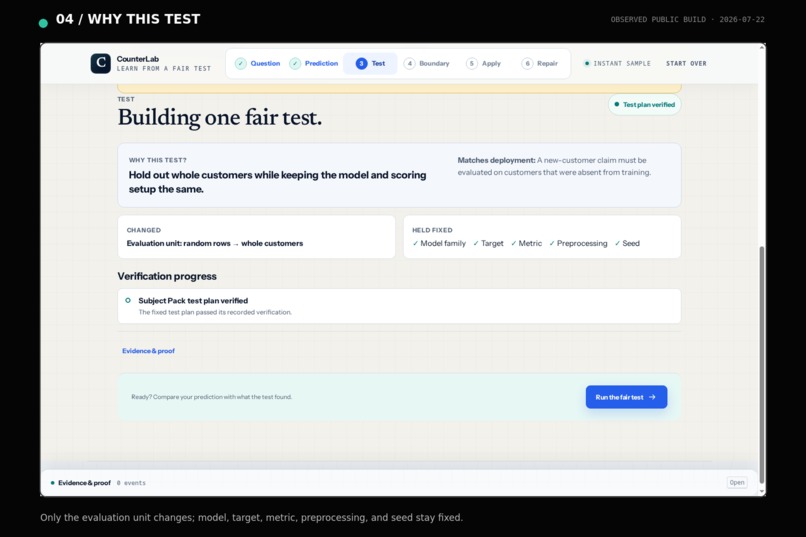This screenshot has height=537, width=806.
Task: Click the circle icon beside Subject Pack
Action: [128, 300]
